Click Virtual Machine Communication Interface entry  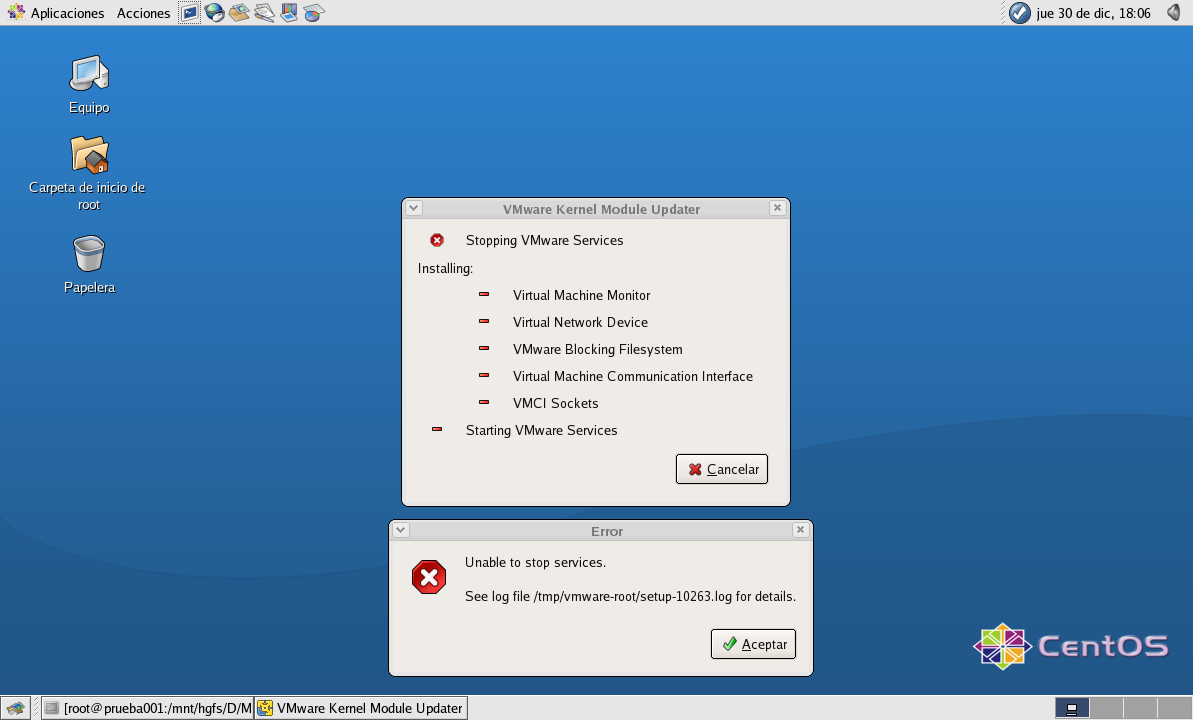point(633,376)
